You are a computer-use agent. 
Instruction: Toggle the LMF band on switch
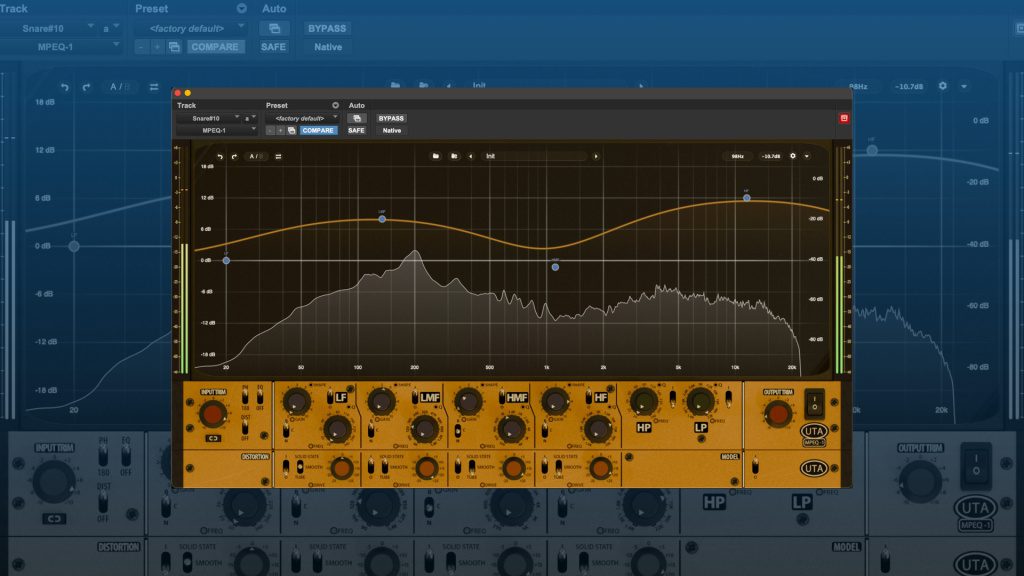[x=415, y=397]
